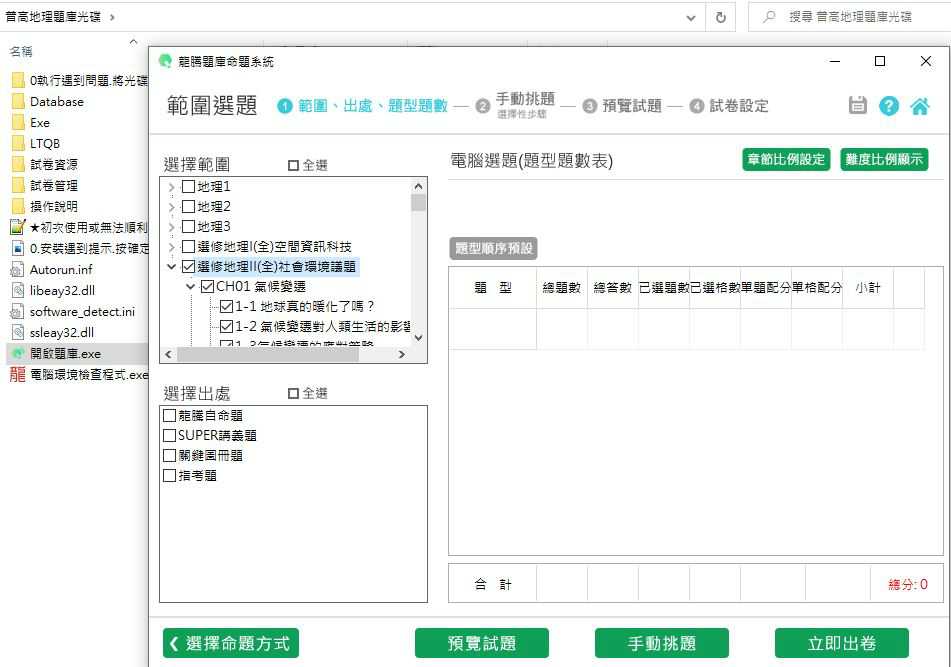This screenshot has width=951, height=667.
Task: Expand 選修地理I(全)空間資訊科技 node
Action: click(172, 247)
